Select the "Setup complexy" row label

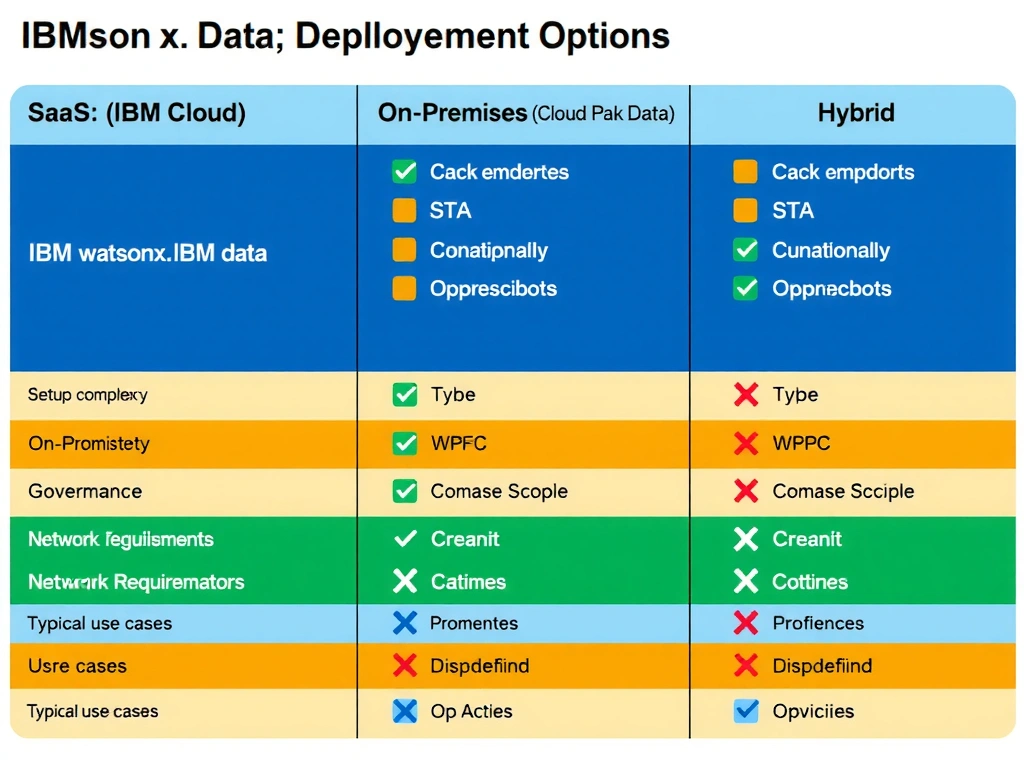pos(88,395)
